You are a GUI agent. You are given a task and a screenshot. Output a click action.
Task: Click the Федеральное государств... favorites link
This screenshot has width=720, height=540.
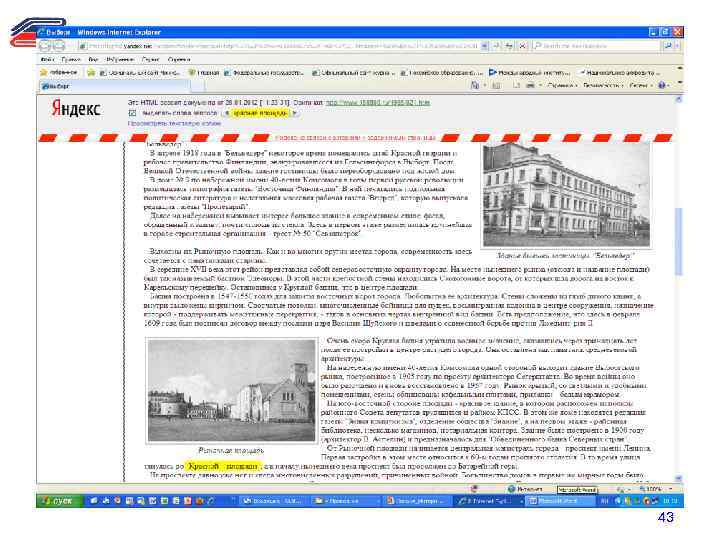[x=264, y=73]
